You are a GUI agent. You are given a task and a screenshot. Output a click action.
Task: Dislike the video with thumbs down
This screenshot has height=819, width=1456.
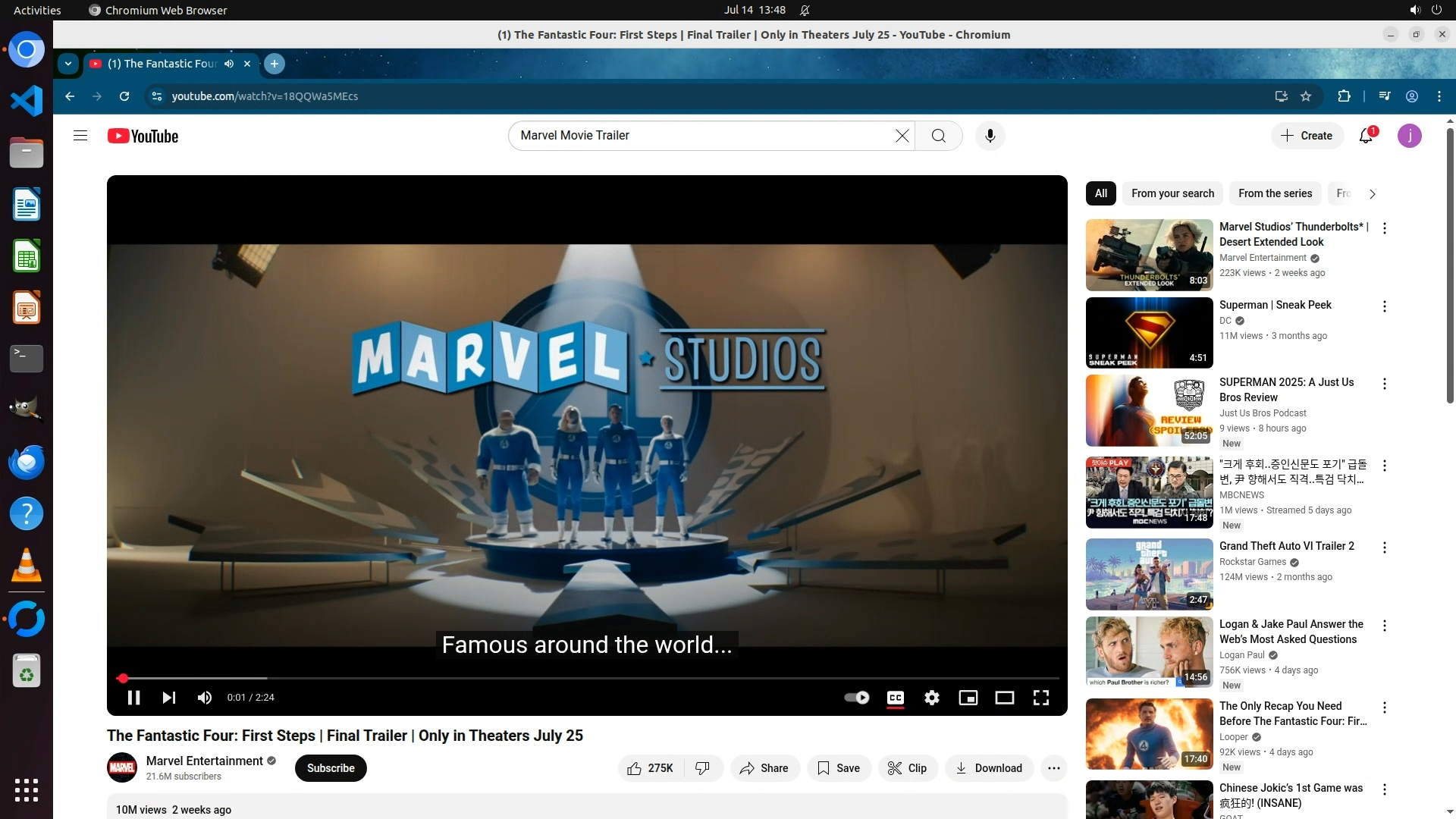tap(703, 768)
